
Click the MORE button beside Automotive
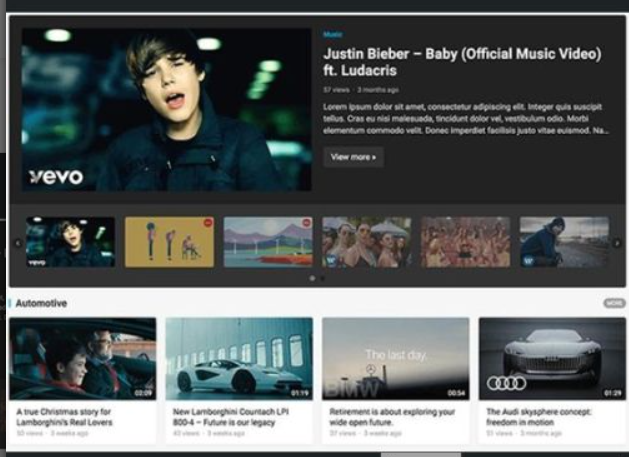(614, 303)
